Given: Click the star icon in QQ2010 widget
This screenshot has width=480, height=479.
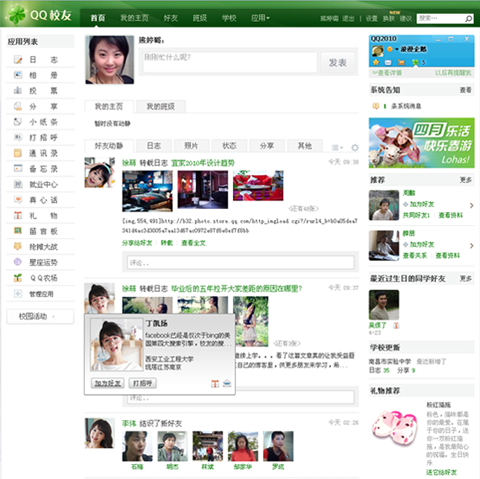Looking at the screenshot, I should 376,62.
